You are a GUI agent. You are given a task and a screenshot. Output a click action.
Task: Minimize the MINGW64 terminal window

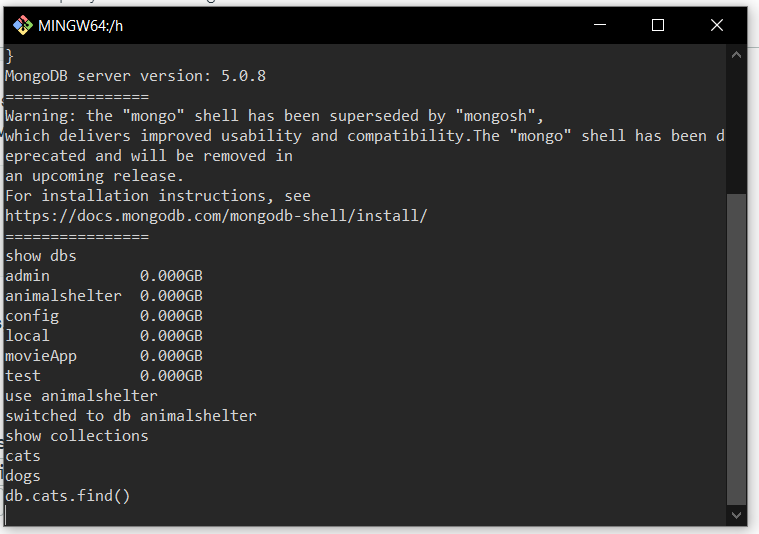pos(600,26)
